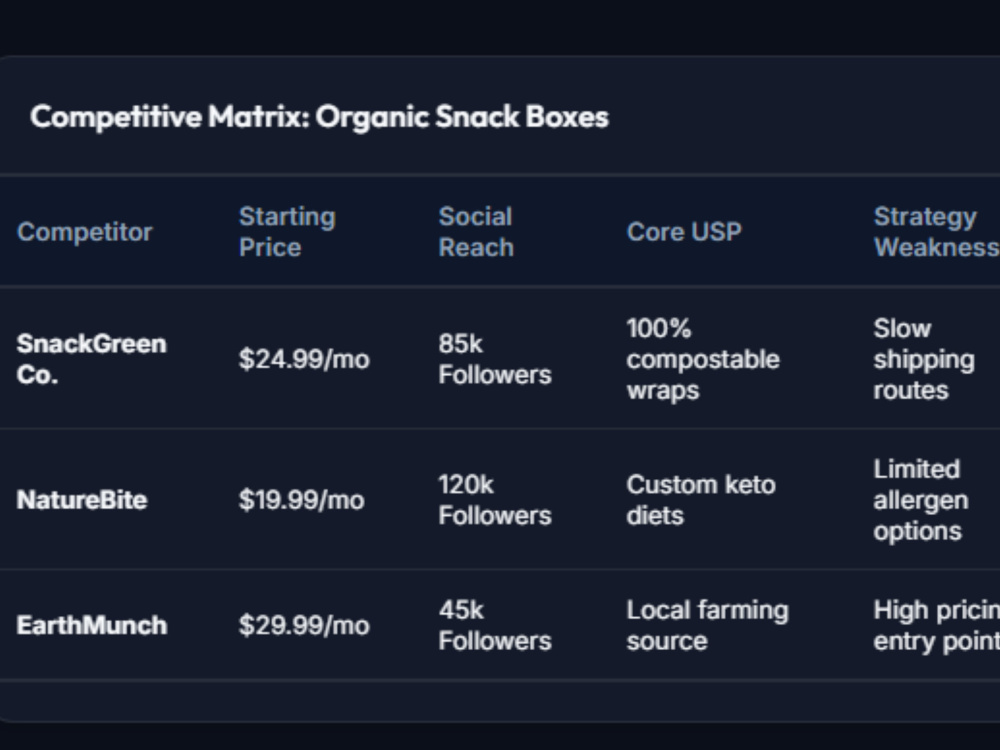The width and height of the screenshot is (1000, 750).
Task: Select the SnackGreen Co. competitor name
Action: click(91, 359)
